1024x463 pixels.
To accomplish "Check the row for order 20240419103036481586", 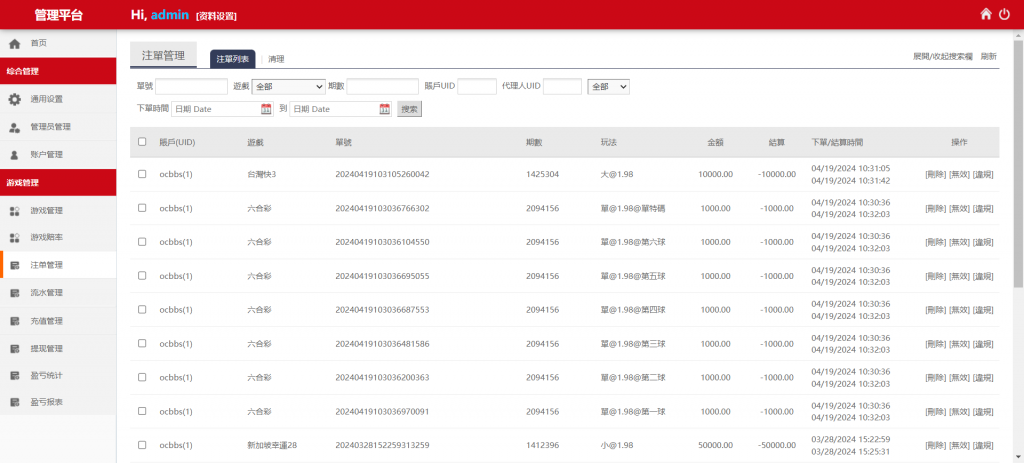I will (142, 343).
